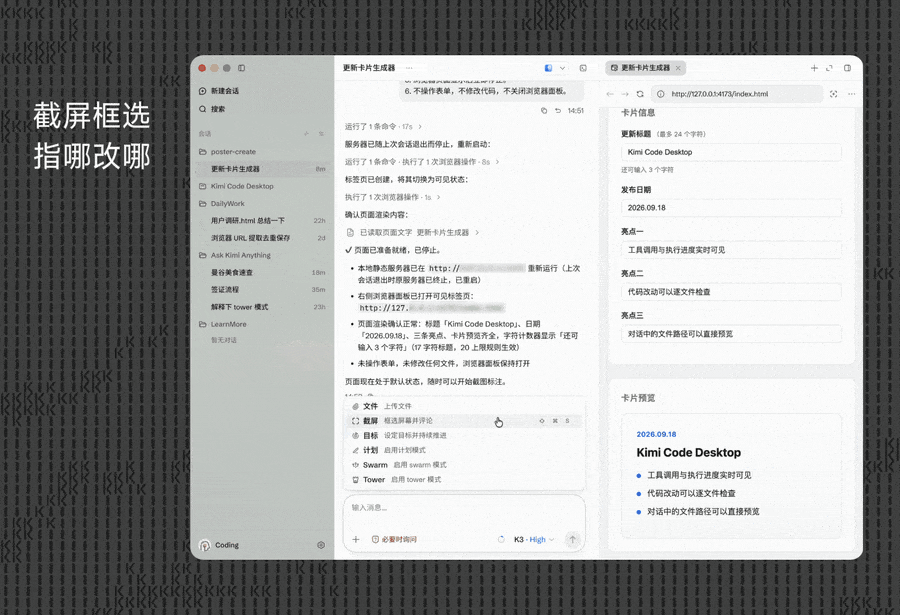Open the more menu beside the chat title

(409, 68)
